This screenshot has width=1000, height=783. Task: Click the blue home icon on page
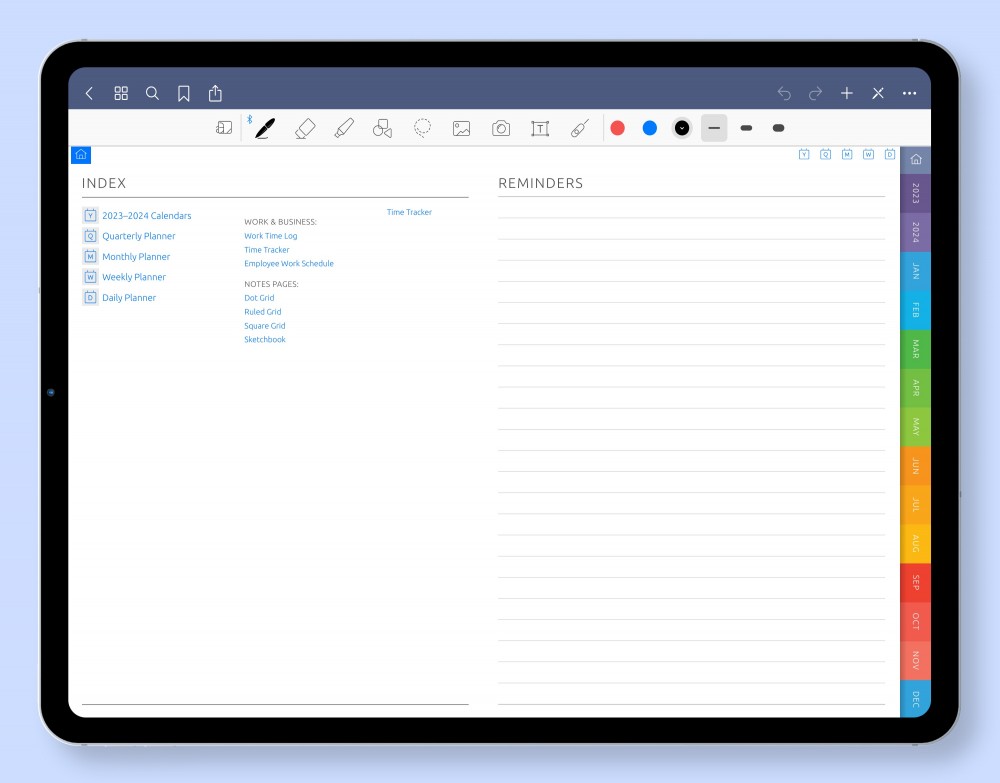click(81, 154)
